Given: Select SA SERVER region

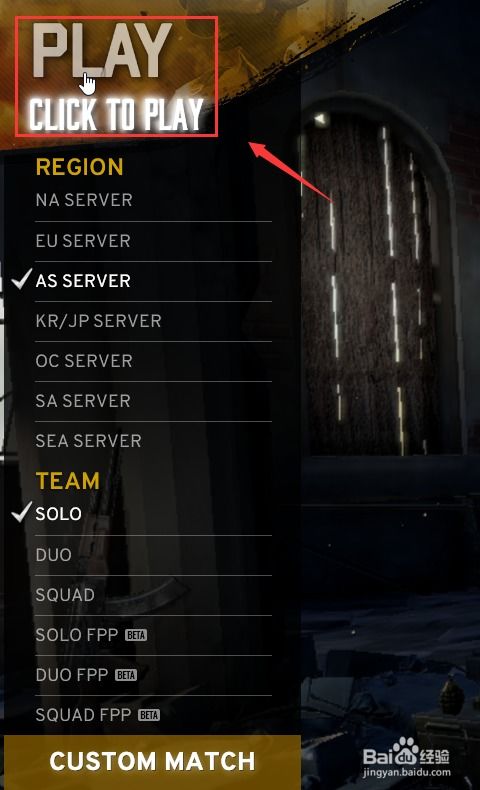Looking at the screenshot, I should [153, 402].
